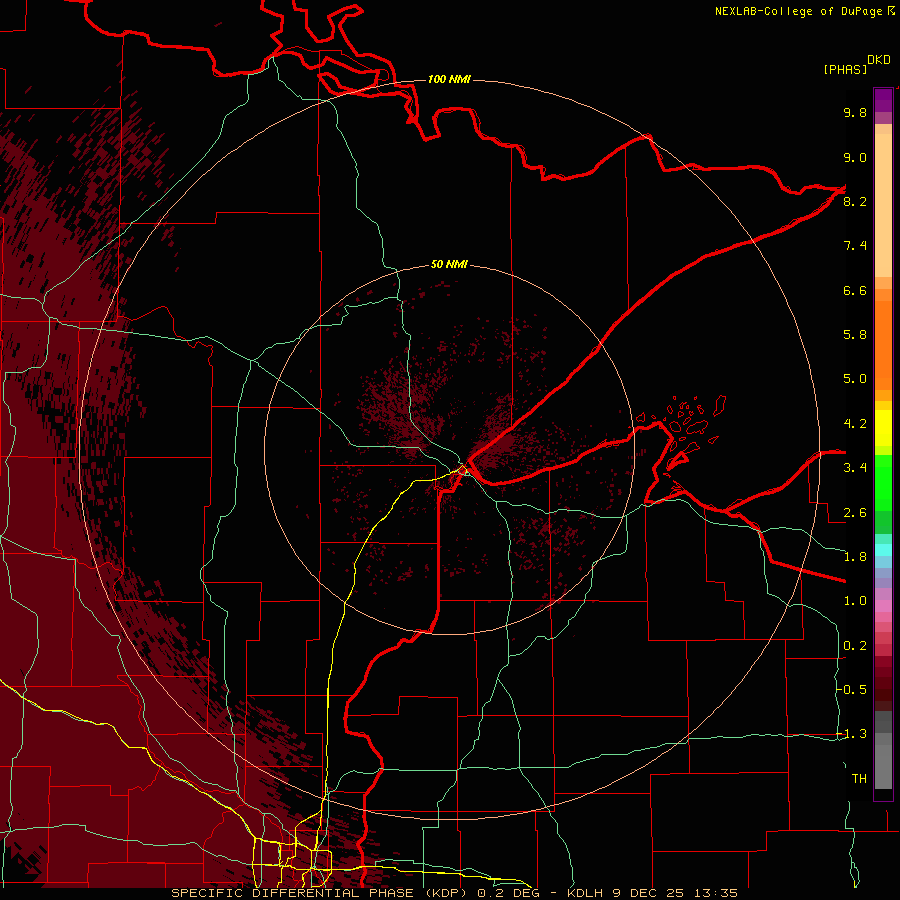The height and width of the screenshot is (900, 900).
Task: Click the 5.0 scale value
Action: point(855,379)
